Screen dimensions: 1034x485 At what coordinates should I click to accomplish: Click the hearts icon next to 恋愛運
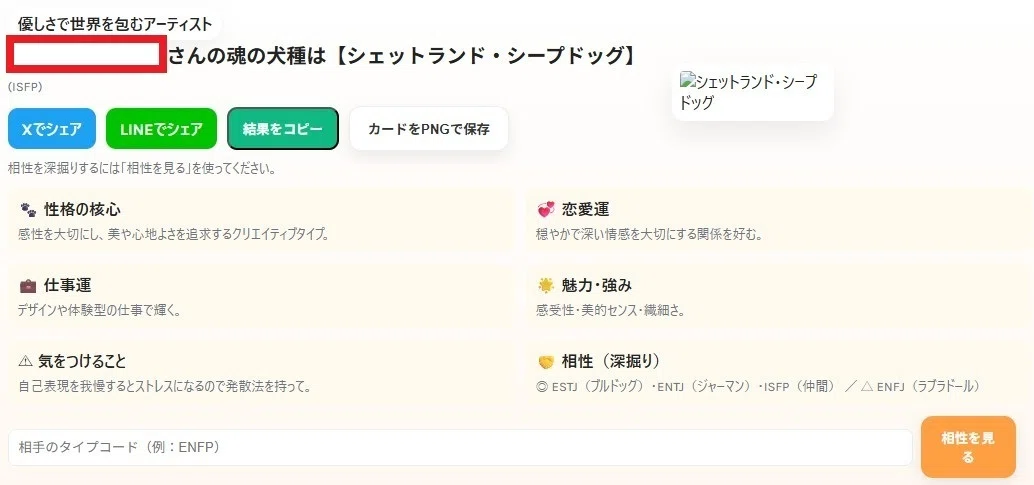click(546, 210)
